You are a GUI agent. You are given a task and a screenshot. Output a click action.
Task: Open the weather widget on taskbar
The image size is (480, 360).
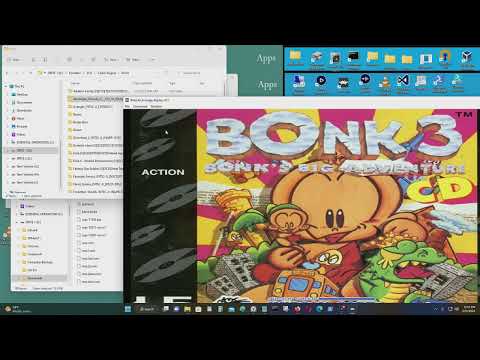click(x=18, y=309)
